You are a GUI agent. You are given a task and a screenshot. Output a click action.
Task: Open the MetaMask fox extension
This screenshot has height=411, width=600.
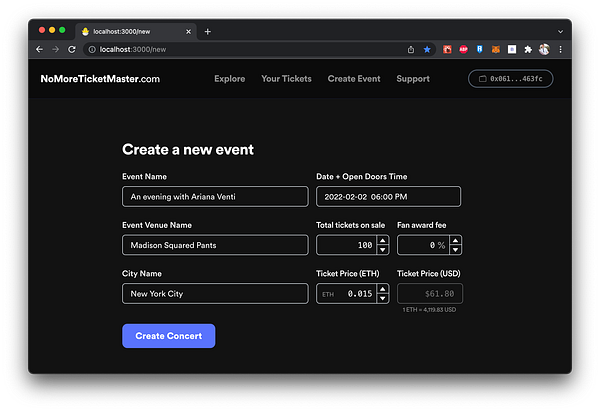tap(496, 49)
